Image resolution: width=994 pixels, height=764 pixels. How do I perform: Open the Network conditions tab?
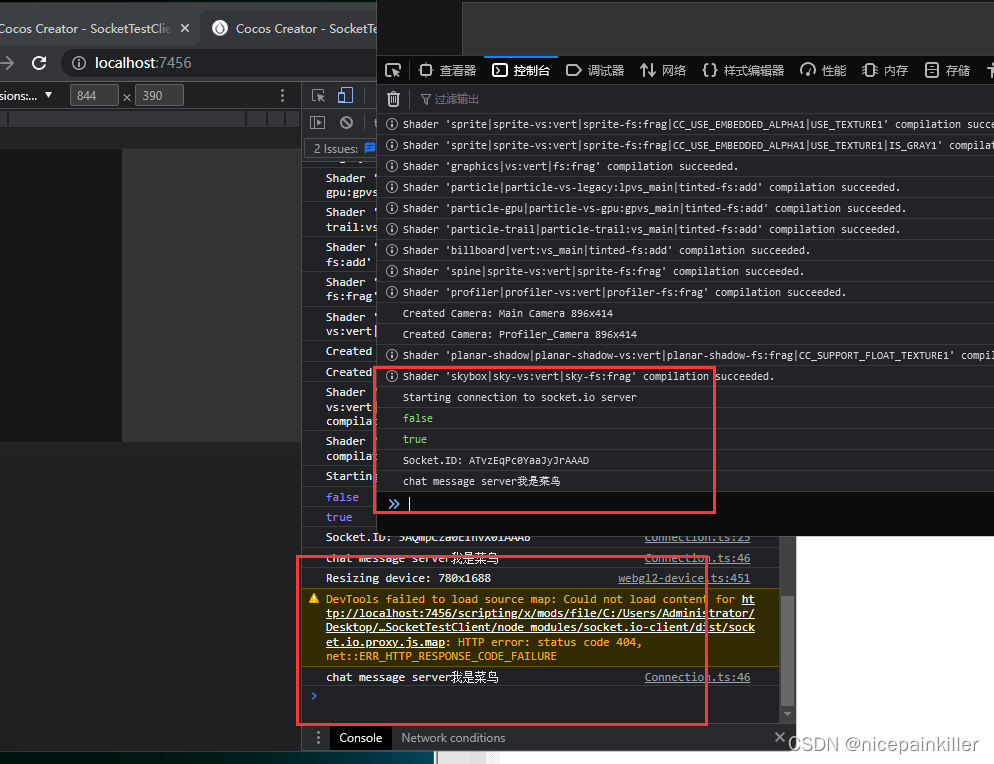coord(452,738)
